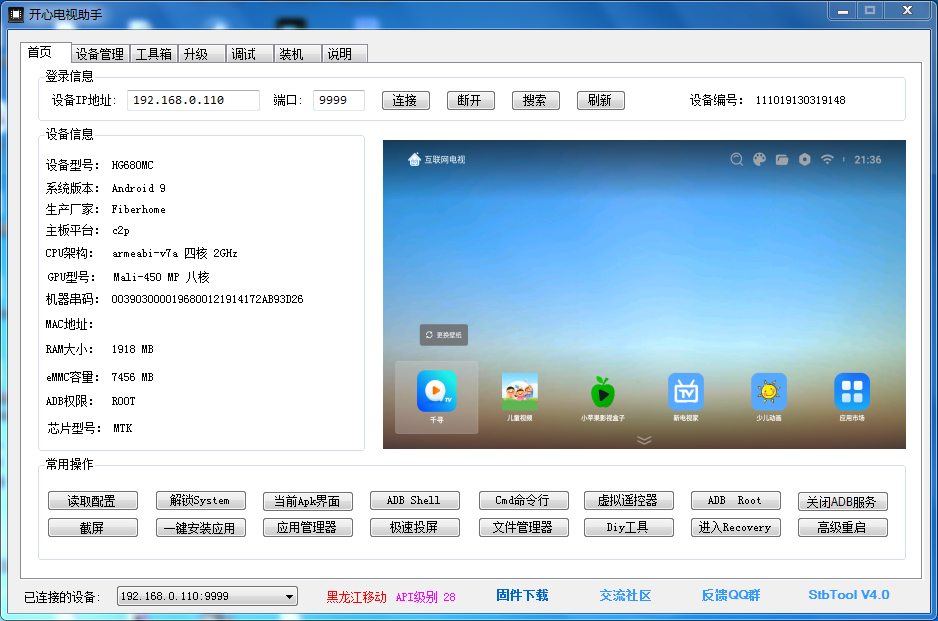The height and width of the screenshot is (621, 938).
Task: Click the ADB Root button
Action: (x=736, y=500)
